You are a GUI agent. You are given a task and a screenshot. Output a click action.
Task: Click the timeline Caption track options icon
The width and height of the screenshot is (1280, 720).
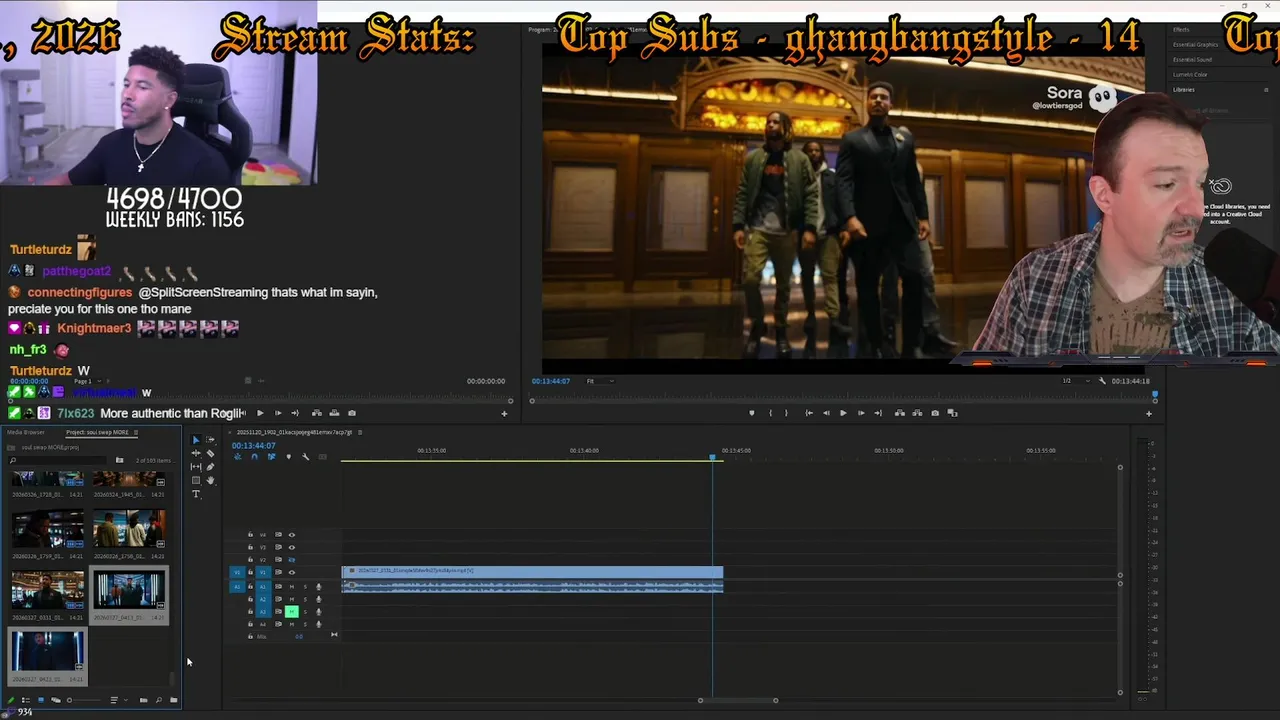[x=323, y=457]
